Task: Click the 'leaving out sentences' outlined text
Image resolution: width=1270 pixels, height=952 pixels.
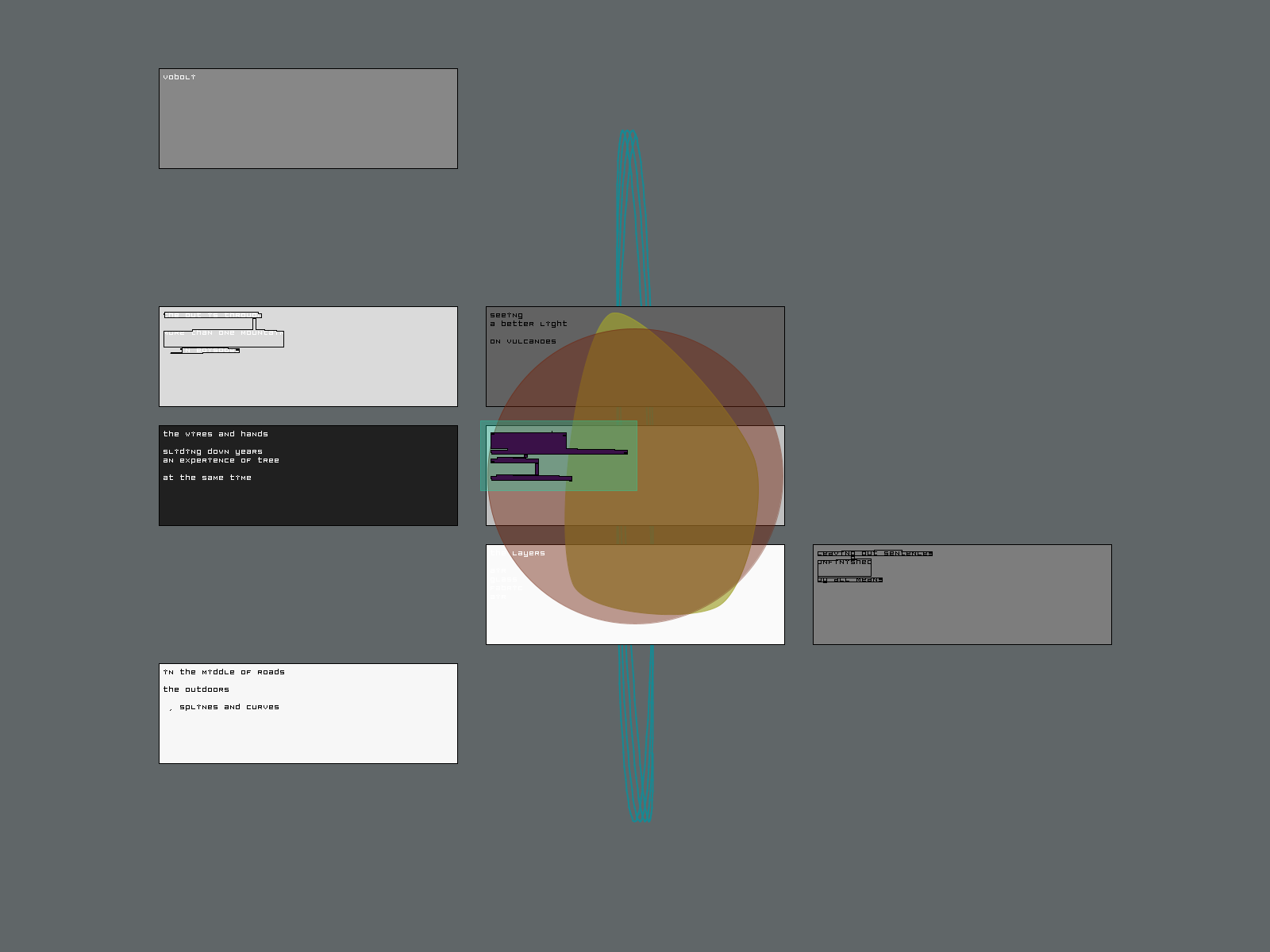Action: tap(874, 553)
